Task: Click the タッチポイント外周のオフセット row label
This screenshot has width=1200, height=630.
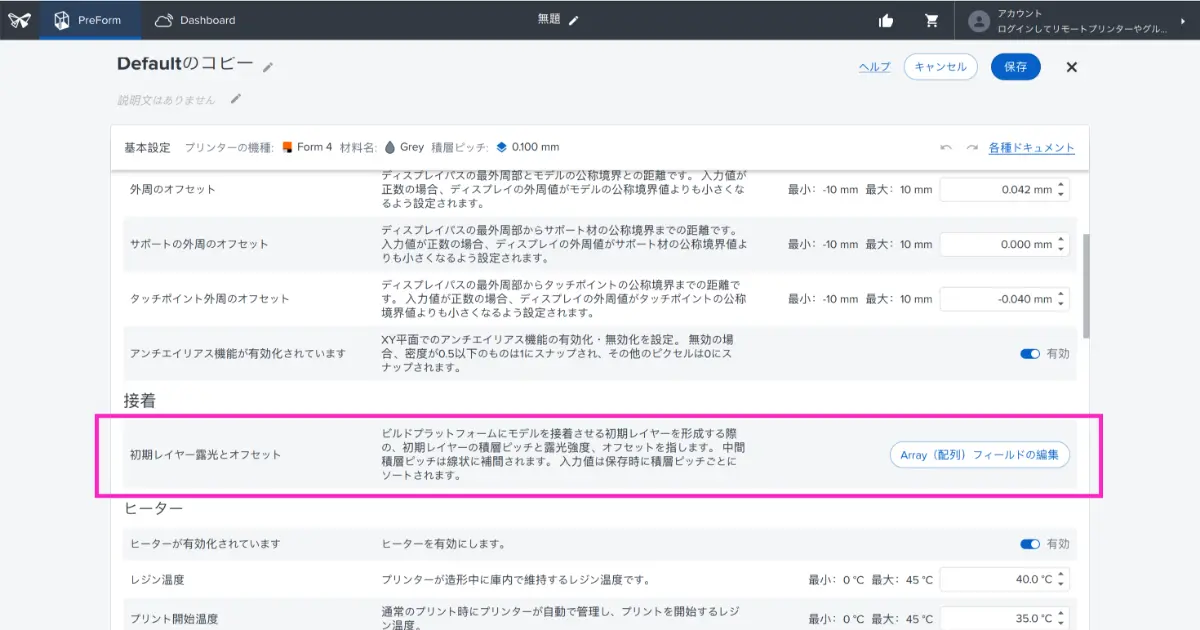Action: coord(210,299)
